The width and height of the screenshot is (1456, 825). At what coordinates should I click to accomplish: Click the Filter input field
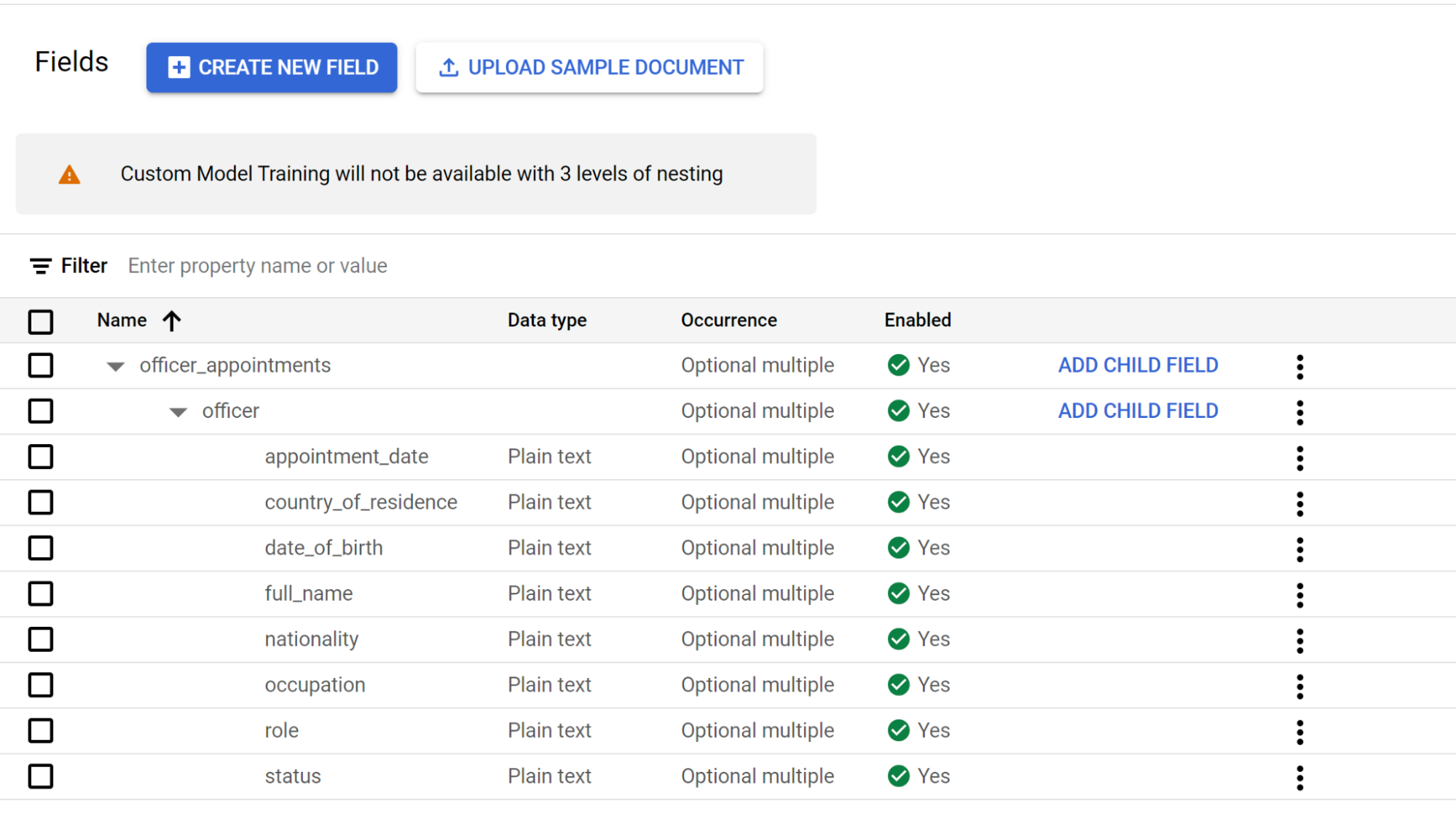[256, 266]
